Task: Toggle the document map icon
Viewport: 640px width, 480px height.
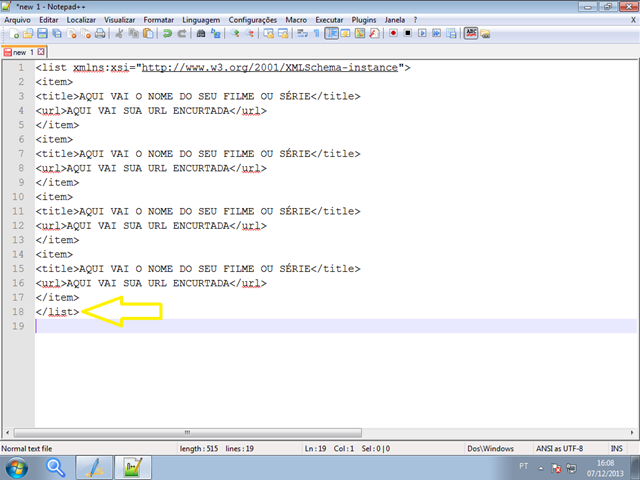Action: pyautogui.click(x=360, y=33)
